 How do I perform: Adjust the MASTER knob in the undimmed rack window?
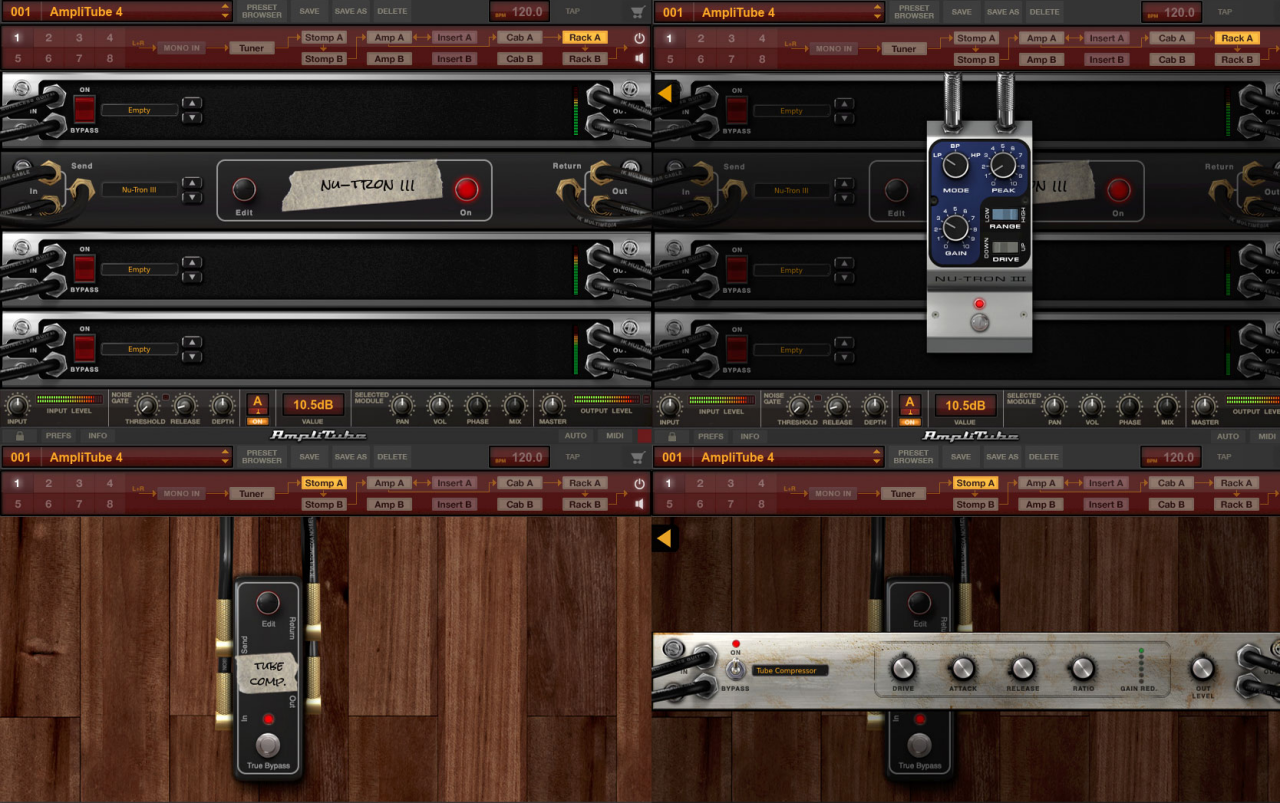pyautogui.click(x=553, y=405)
